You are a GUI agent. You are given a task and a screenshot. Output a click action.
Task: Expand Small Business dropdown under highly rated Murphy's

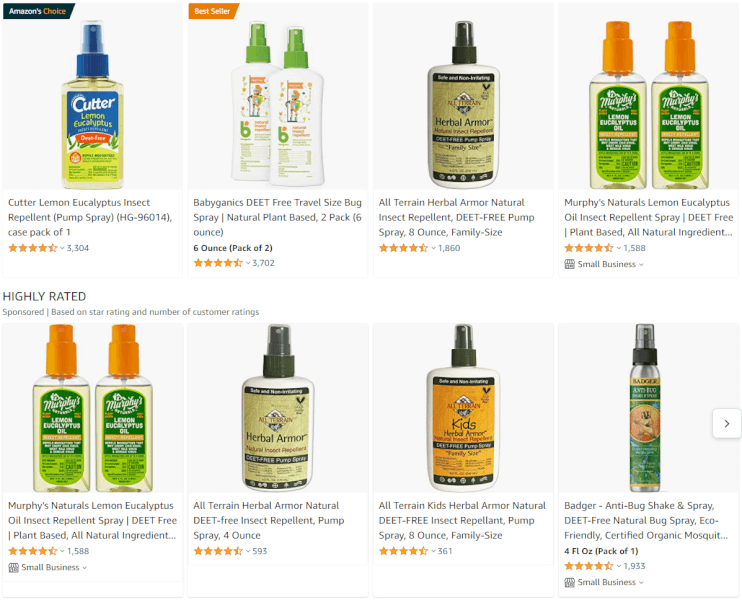(85, 567)
